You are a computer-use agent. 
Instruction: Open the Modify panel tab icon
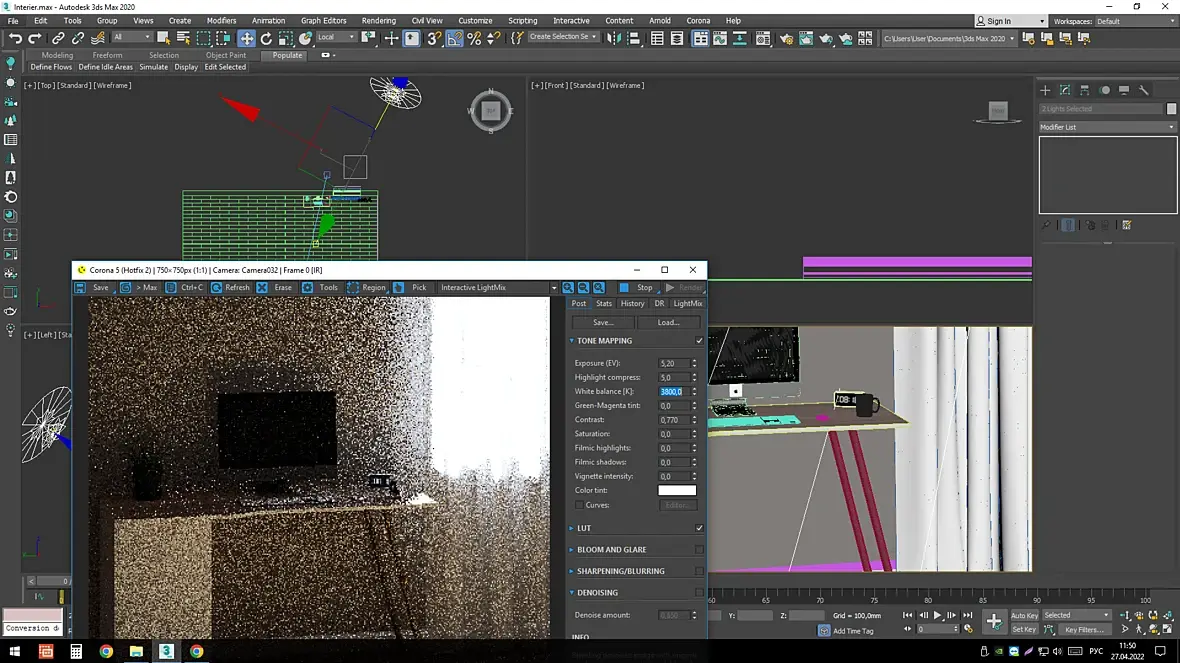pos(1065,90)
